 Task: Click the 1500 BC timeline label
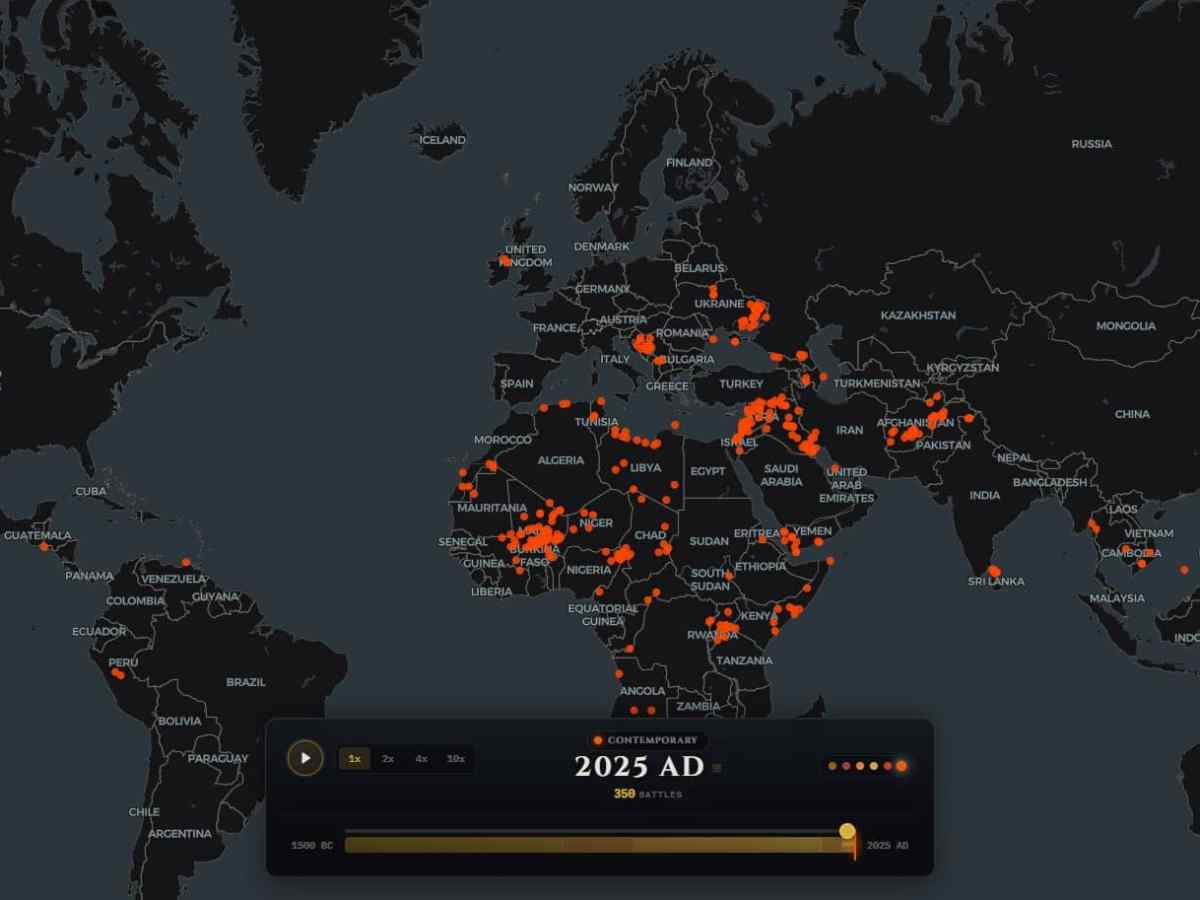coord(311,845)
